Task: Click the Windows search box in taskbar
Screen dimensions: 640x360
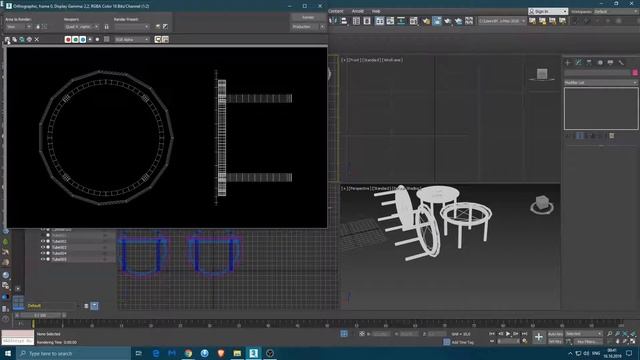Action: point(73,353)
